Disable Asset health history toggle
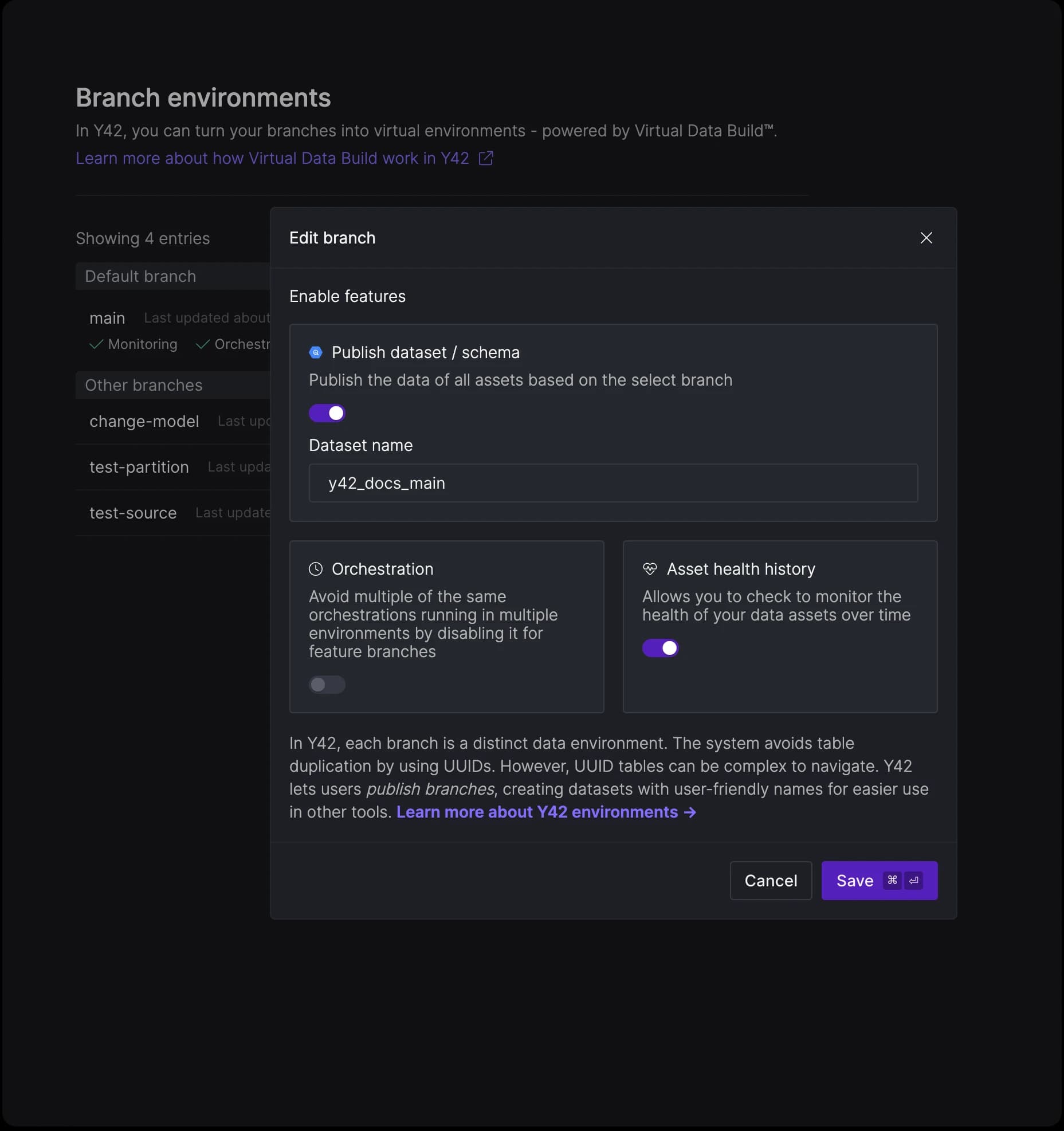 660,647
